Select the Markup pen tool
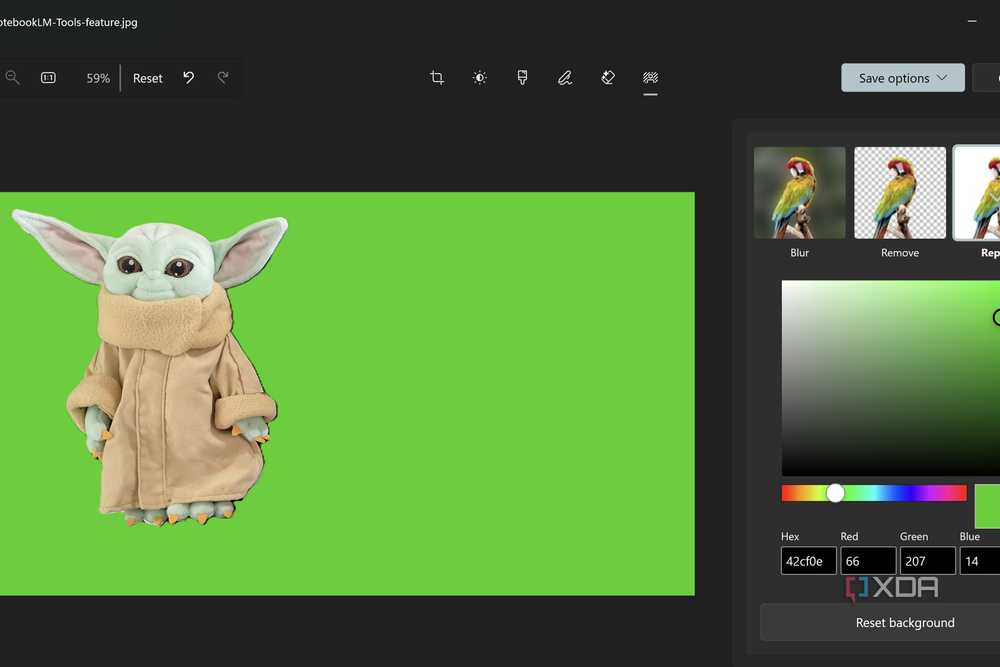The image size is (1000, 667). tap(565, 78)
